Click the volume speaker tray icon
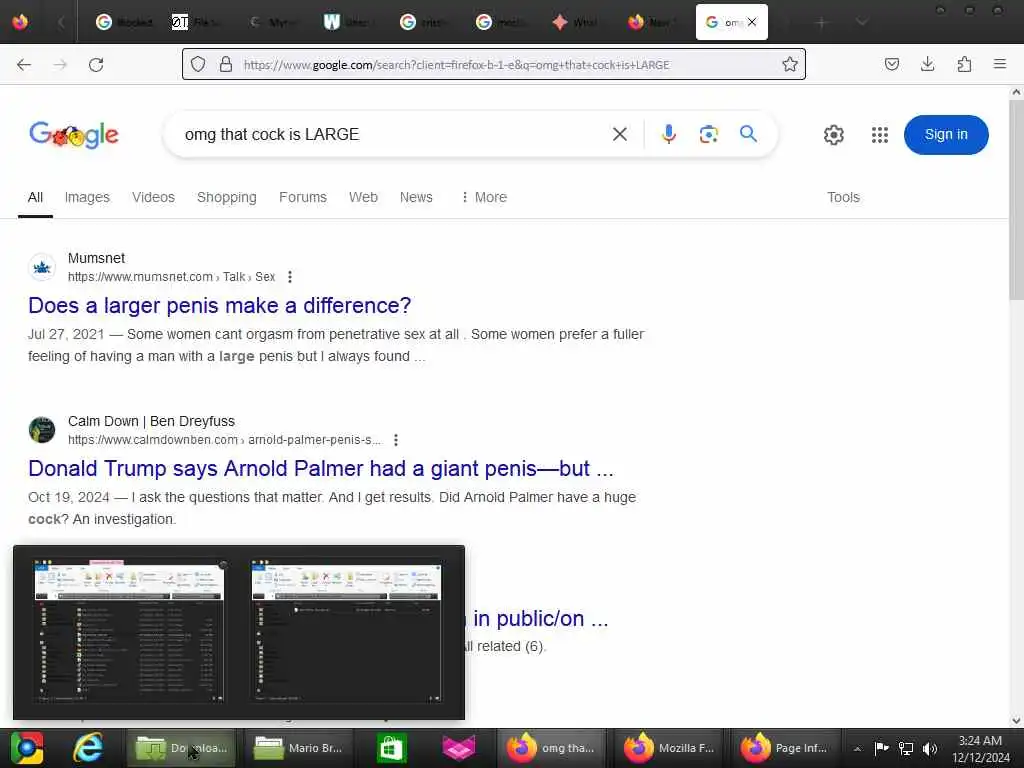Viewport: 1024px width, 768px height. 929,748
